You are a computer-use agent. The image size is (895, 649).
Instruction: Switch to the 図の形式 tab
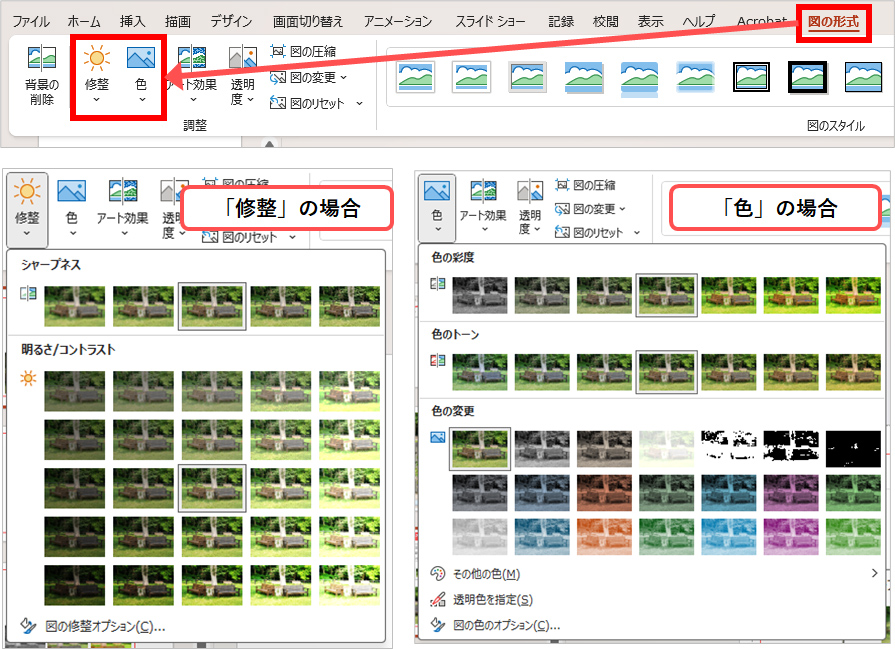tap(833, 22)
